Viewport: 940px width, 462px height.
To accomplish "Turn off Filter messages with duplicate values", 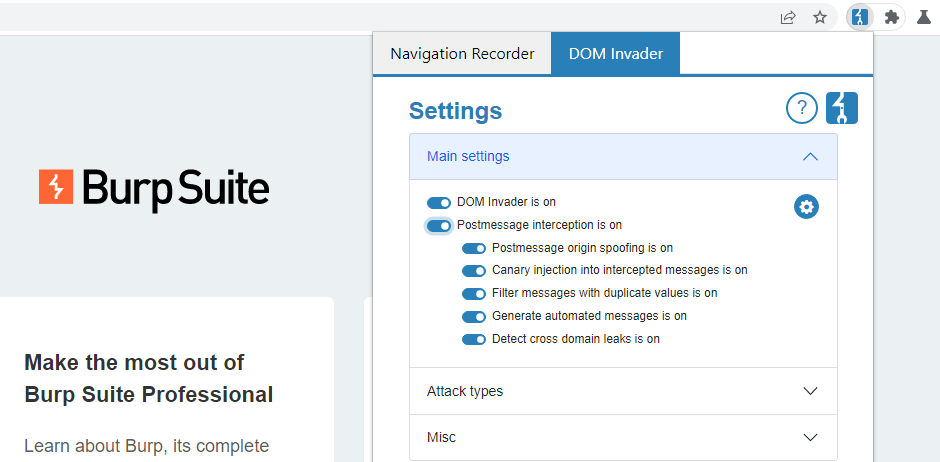I will [474, 294].
